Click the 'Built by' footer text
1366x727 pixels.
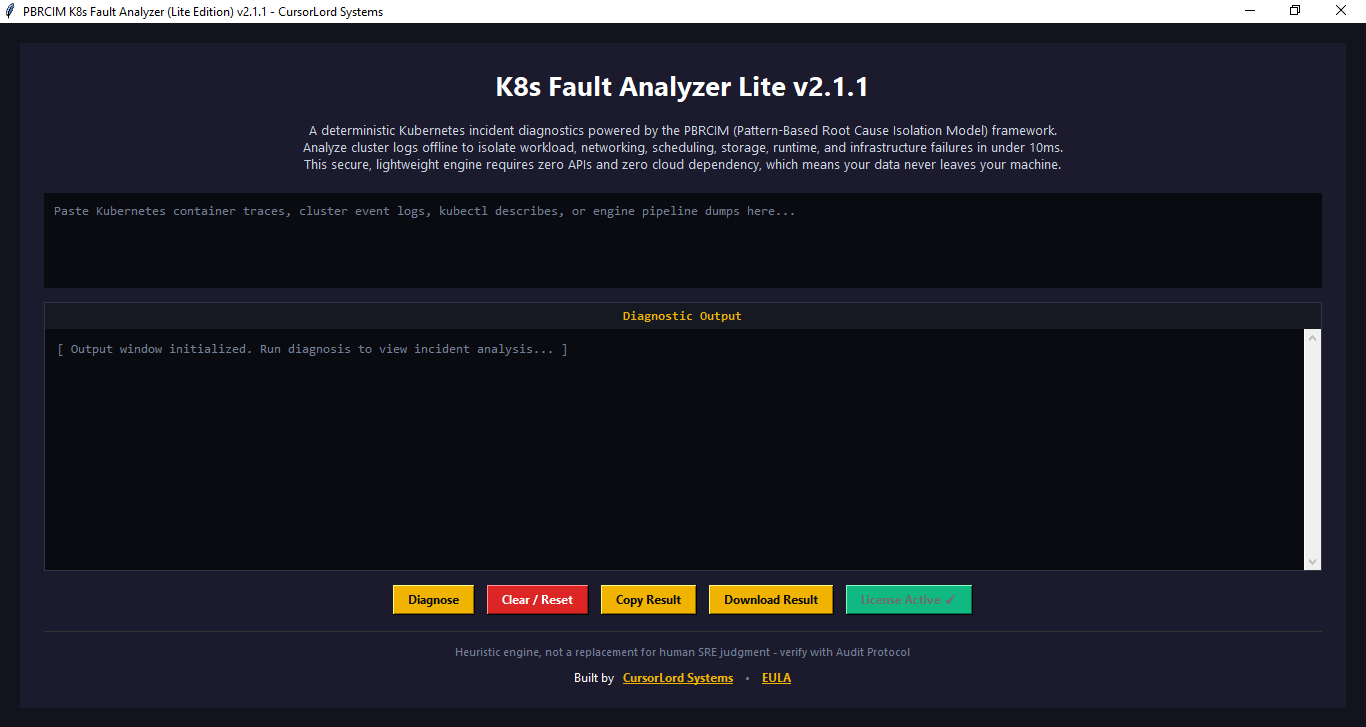click(x=594, y=678)
